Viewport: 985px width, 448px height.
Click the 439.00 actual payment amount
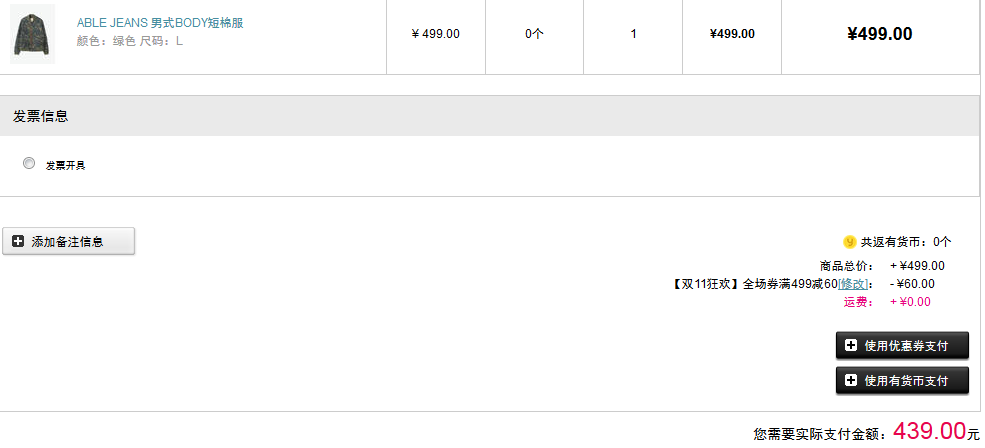pyautogui.click(x=929, y=431)
